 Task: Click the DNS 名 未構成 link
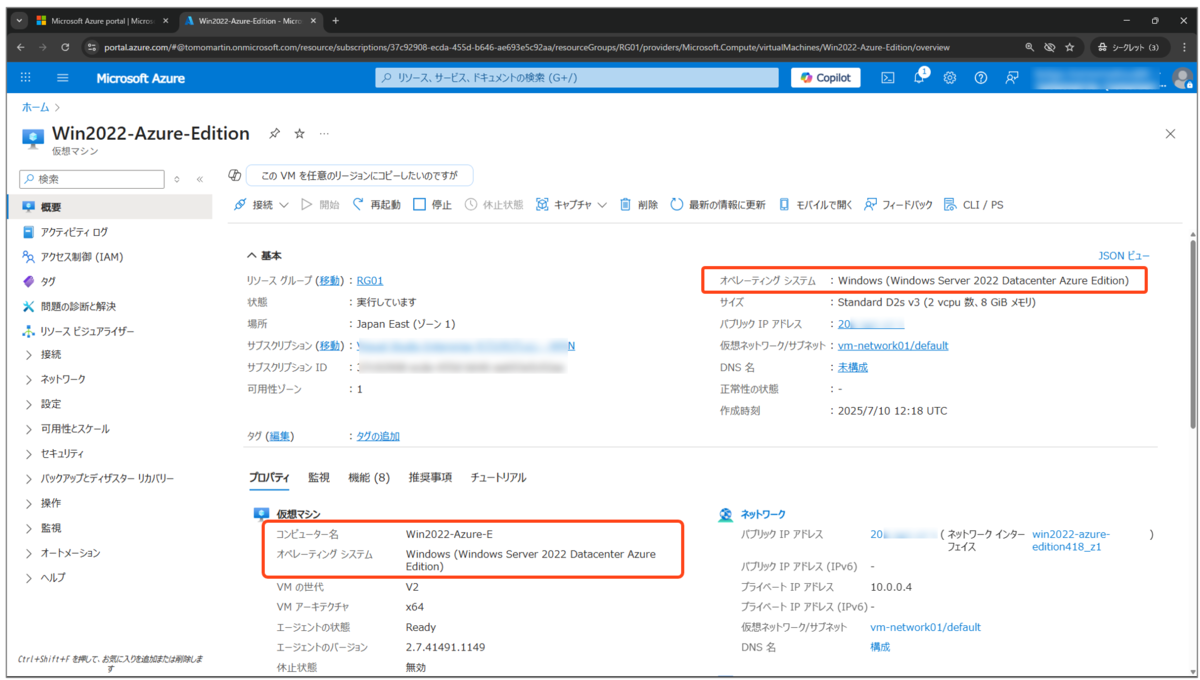[x=853, y=367]
